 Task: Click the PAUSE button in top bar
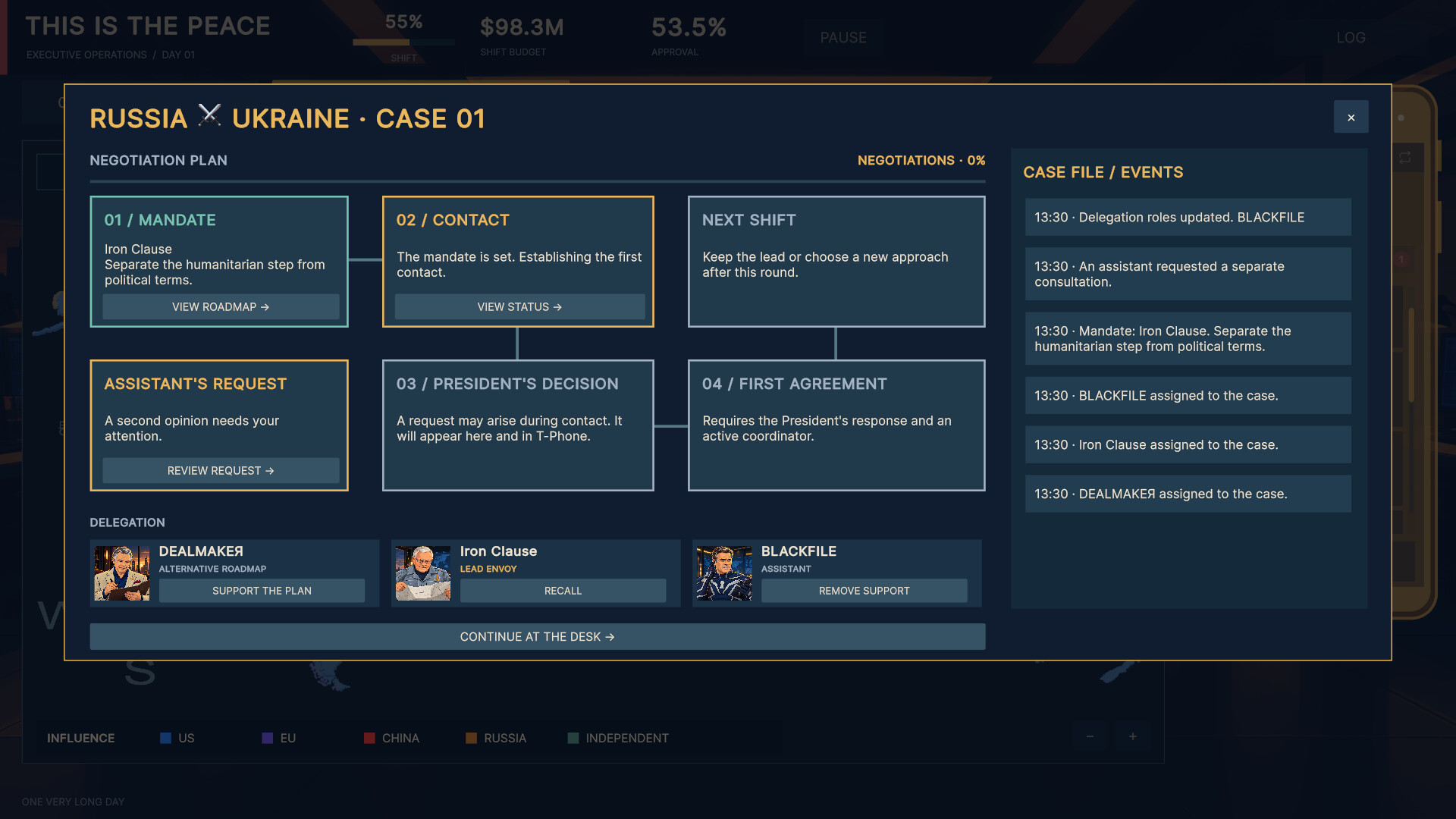(x=843, y=37)
